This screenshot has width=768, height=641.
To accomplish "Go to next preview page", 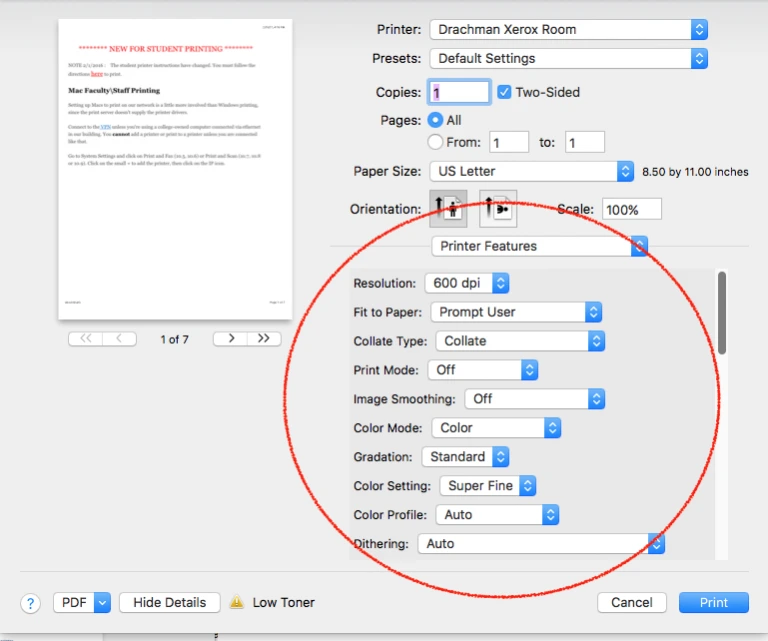I will 231,338.
